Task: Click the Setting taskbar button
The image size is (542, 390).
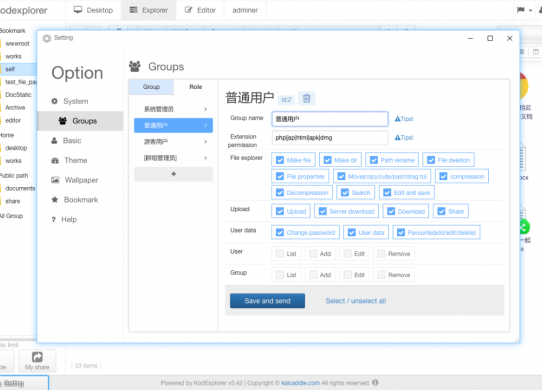Action: (x=24, y=383)
